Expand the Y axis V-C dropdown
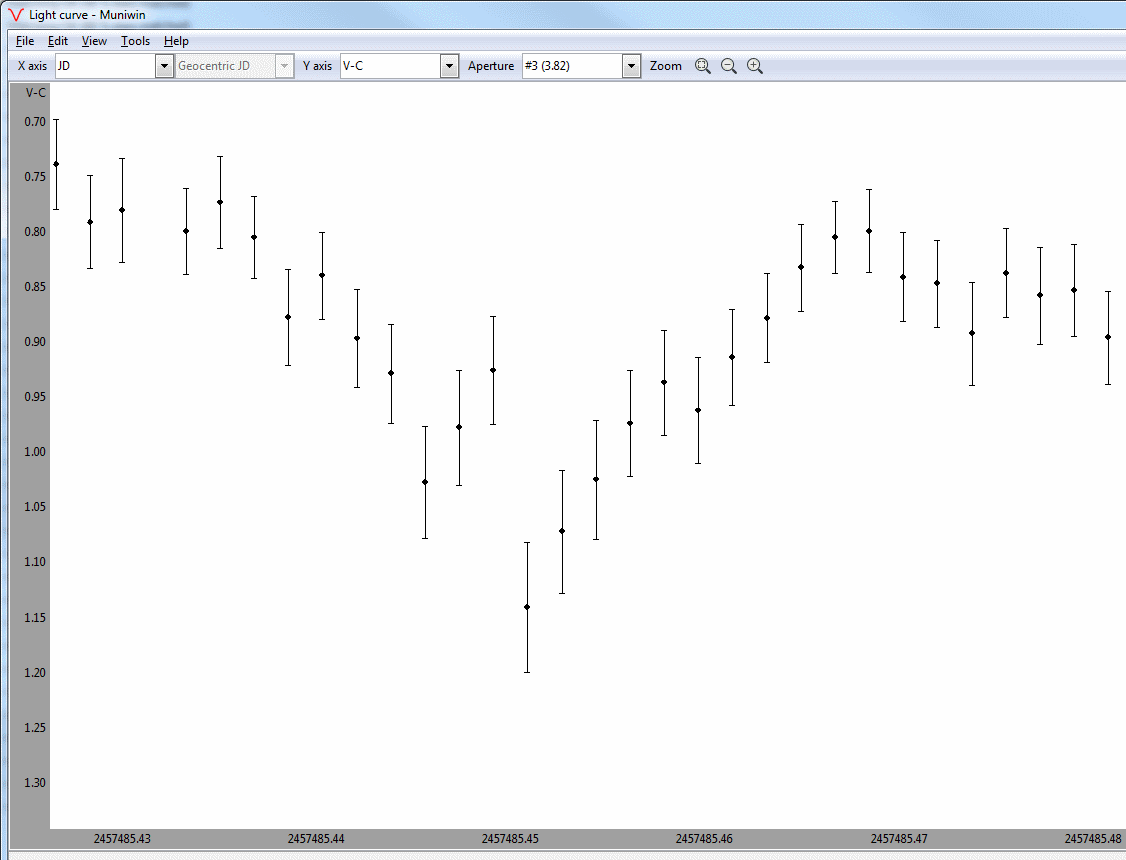This screenshot has height=860, width=1126. tap(449, 66)
